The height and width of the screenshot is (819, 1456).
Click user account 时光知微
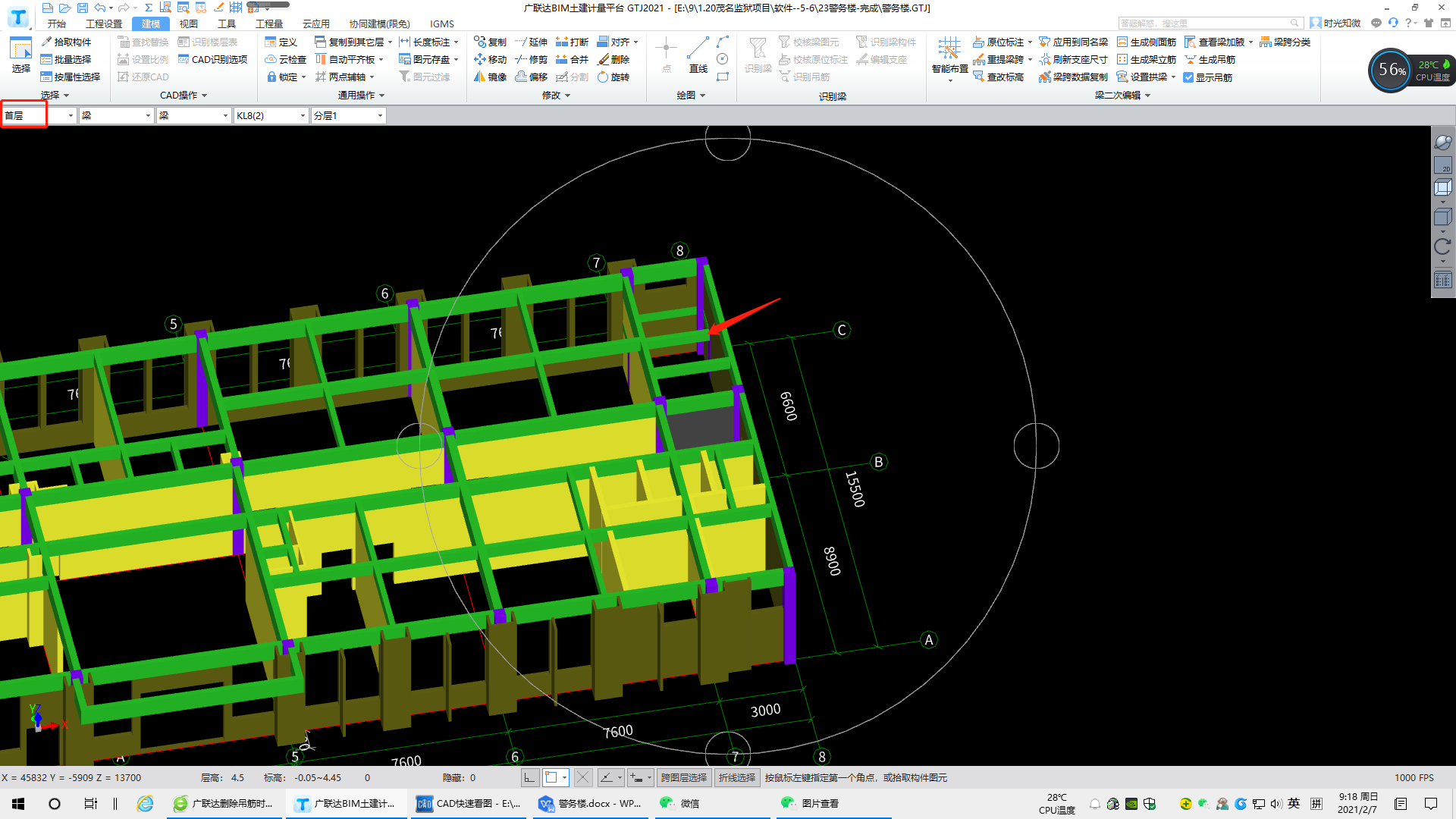(1335, 23)
